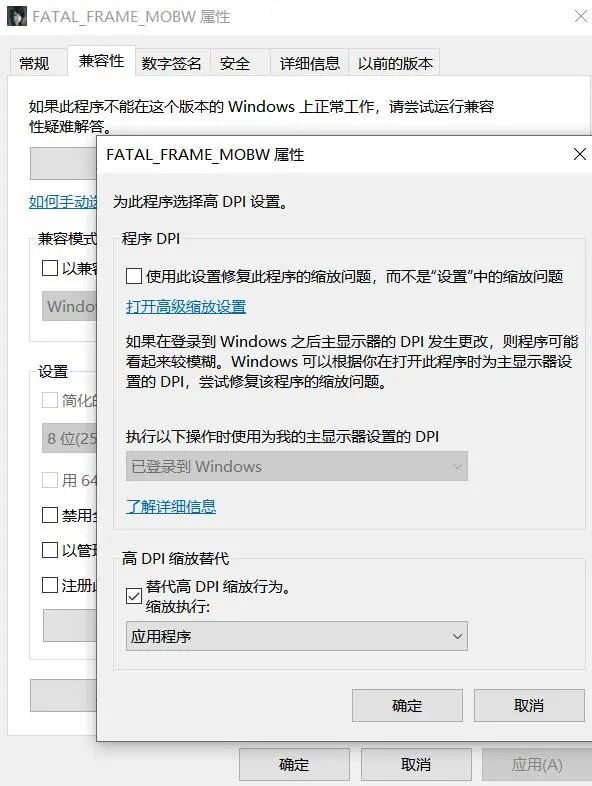Expand the 应用程序 scaling dropdown
Screen dimensions: 592x786
coord(297,636)
